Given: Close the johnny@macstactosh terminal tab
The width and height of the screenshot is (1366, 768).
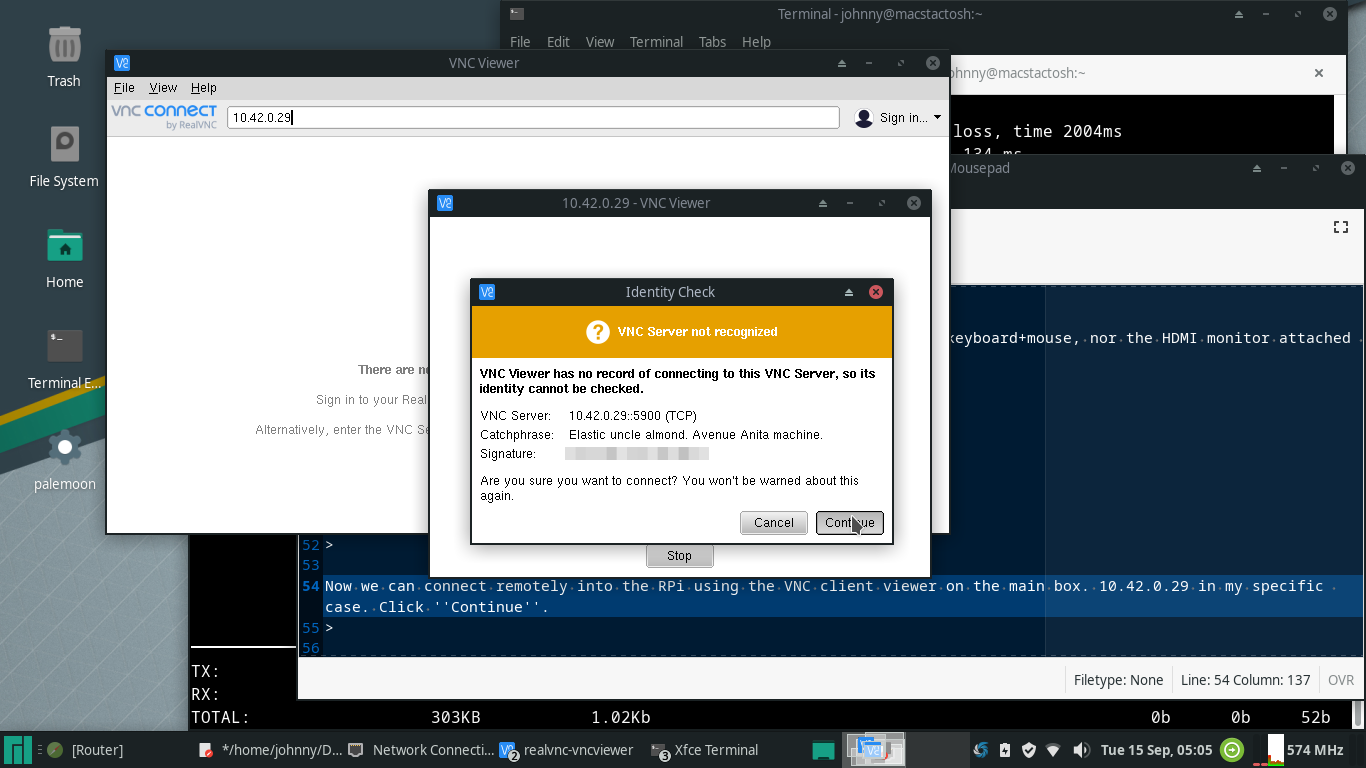Looking at the screenshot, I should click(1319, 73).
